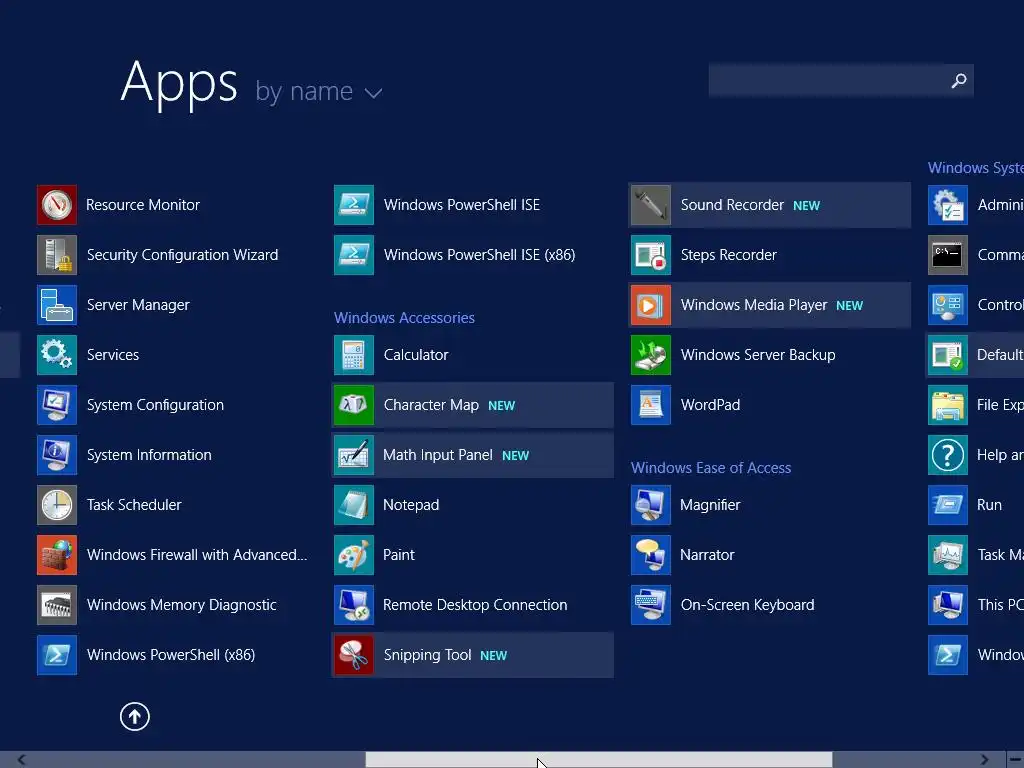Image resolution: width=1024 pixels, height=768 pixels.
Task: Open the Run icon
Action: pyautogui.click(x=948, y=505)
